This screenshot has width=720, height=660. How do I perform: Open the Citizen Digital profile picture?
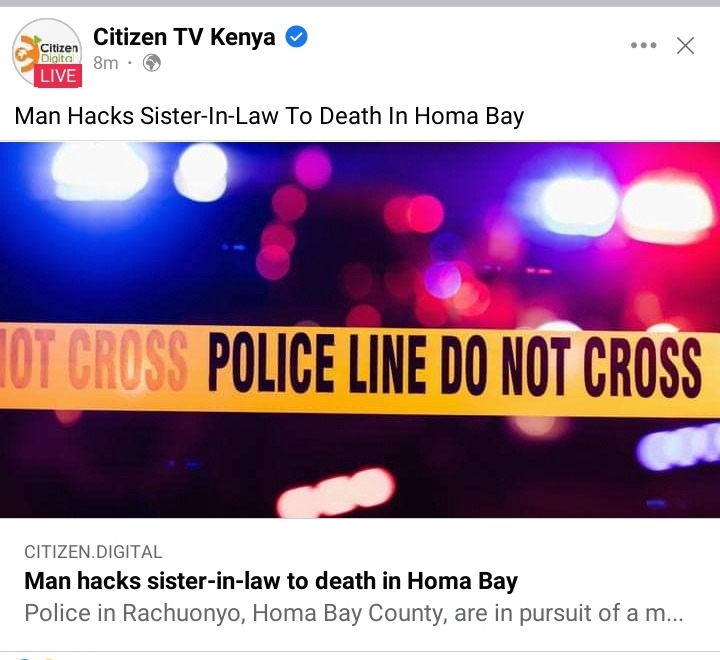point(47,52)
